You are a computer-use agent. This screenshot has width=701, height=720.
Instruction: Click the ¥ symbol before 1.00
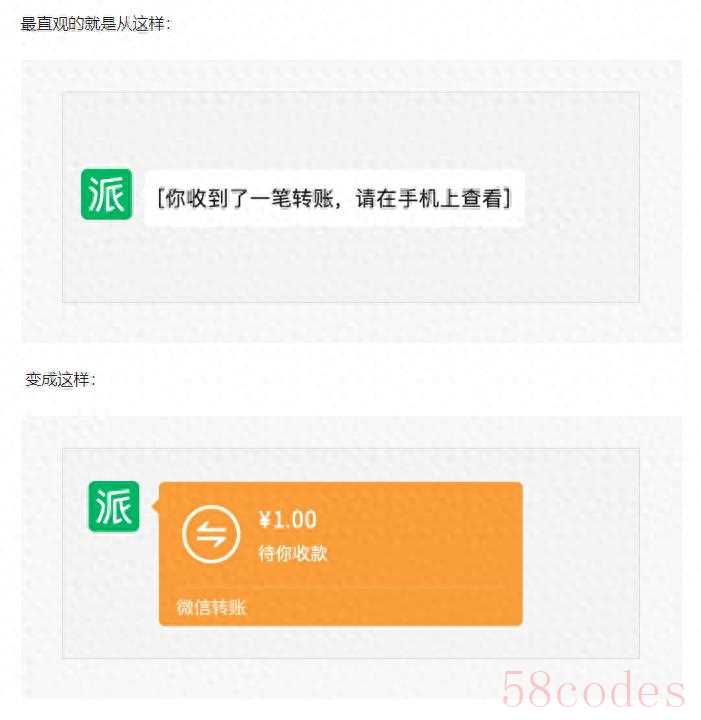[265, 520]
